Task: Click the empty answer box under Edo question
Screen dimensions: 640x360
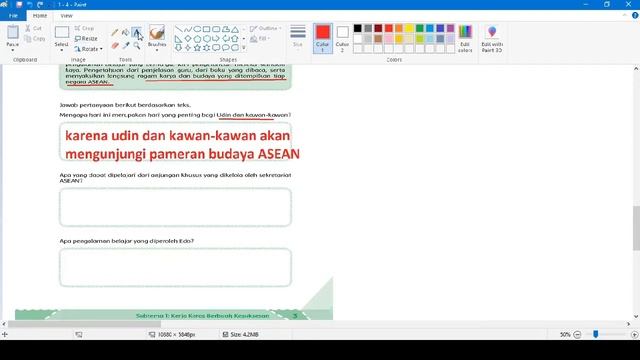Action: (x=176, y=267)
